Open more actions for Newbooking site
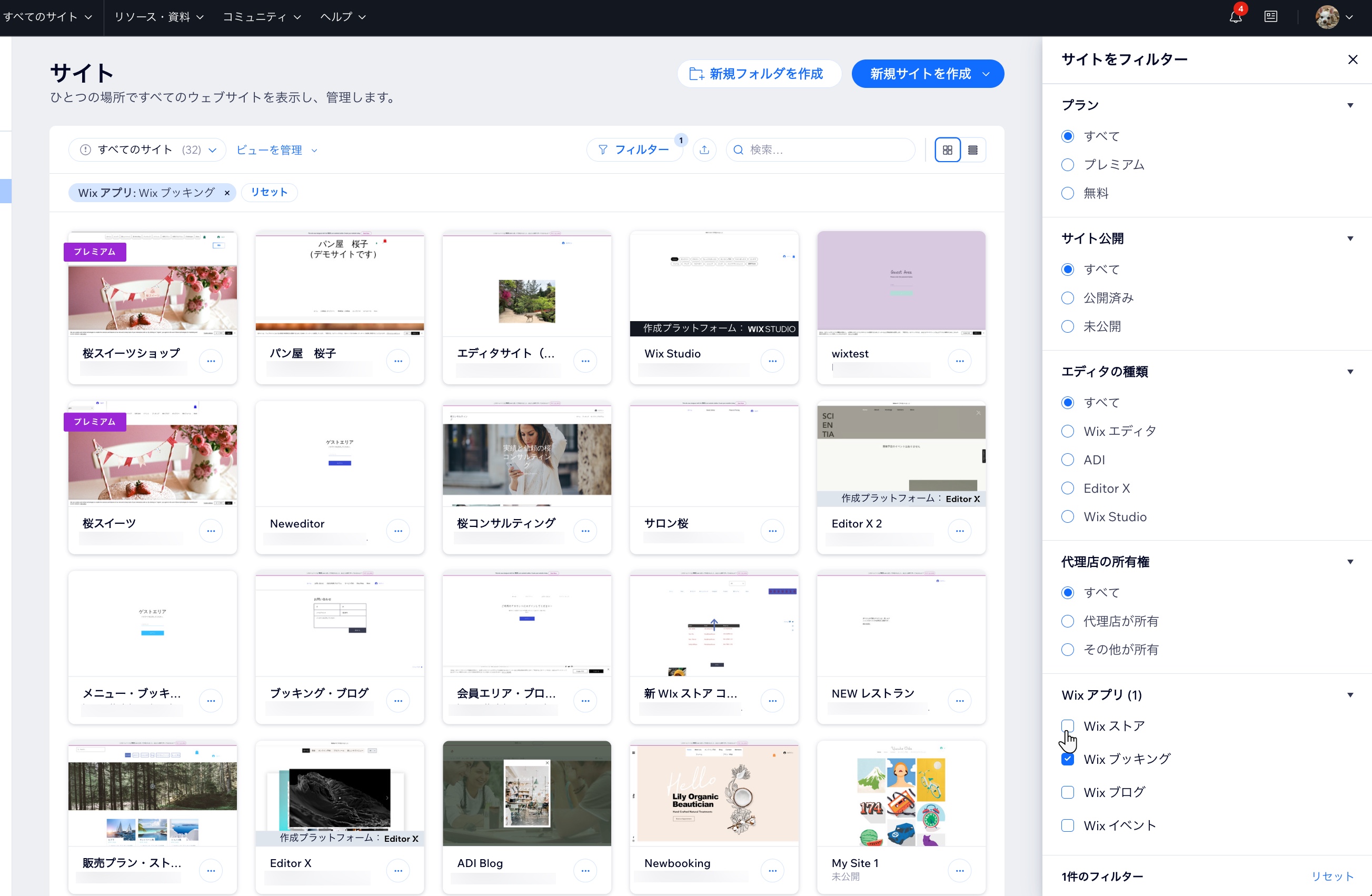1372x896 pixels. (772, 870)
